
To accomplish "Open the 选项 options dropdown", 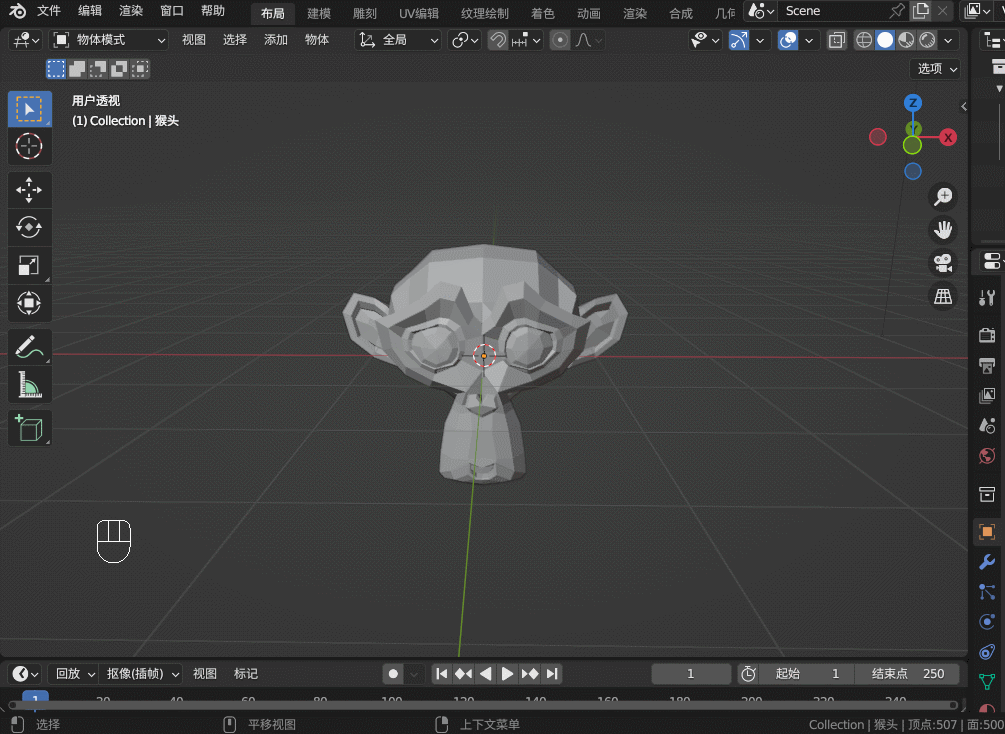I will pyautogui.click(x=935, y=69).
